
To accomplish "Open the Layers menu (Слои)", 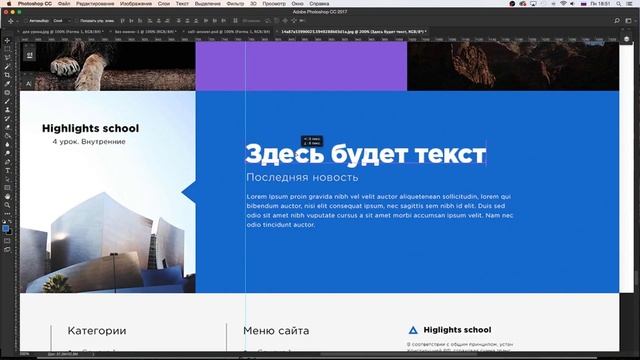I will pos(164,3).
